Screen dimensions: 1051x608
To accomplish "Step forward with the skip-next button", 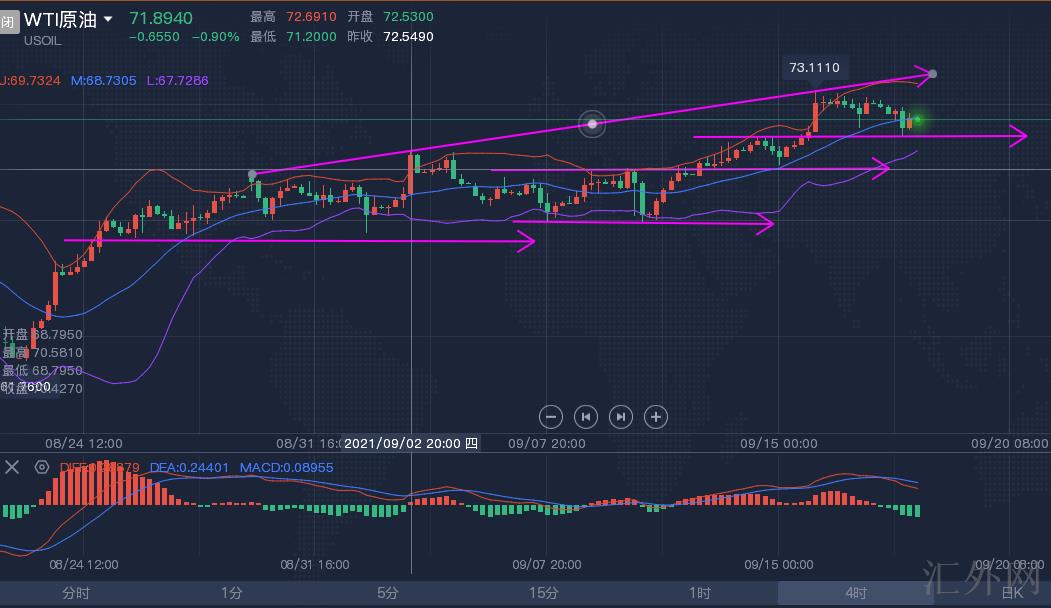I will click(x=621, y=417).
